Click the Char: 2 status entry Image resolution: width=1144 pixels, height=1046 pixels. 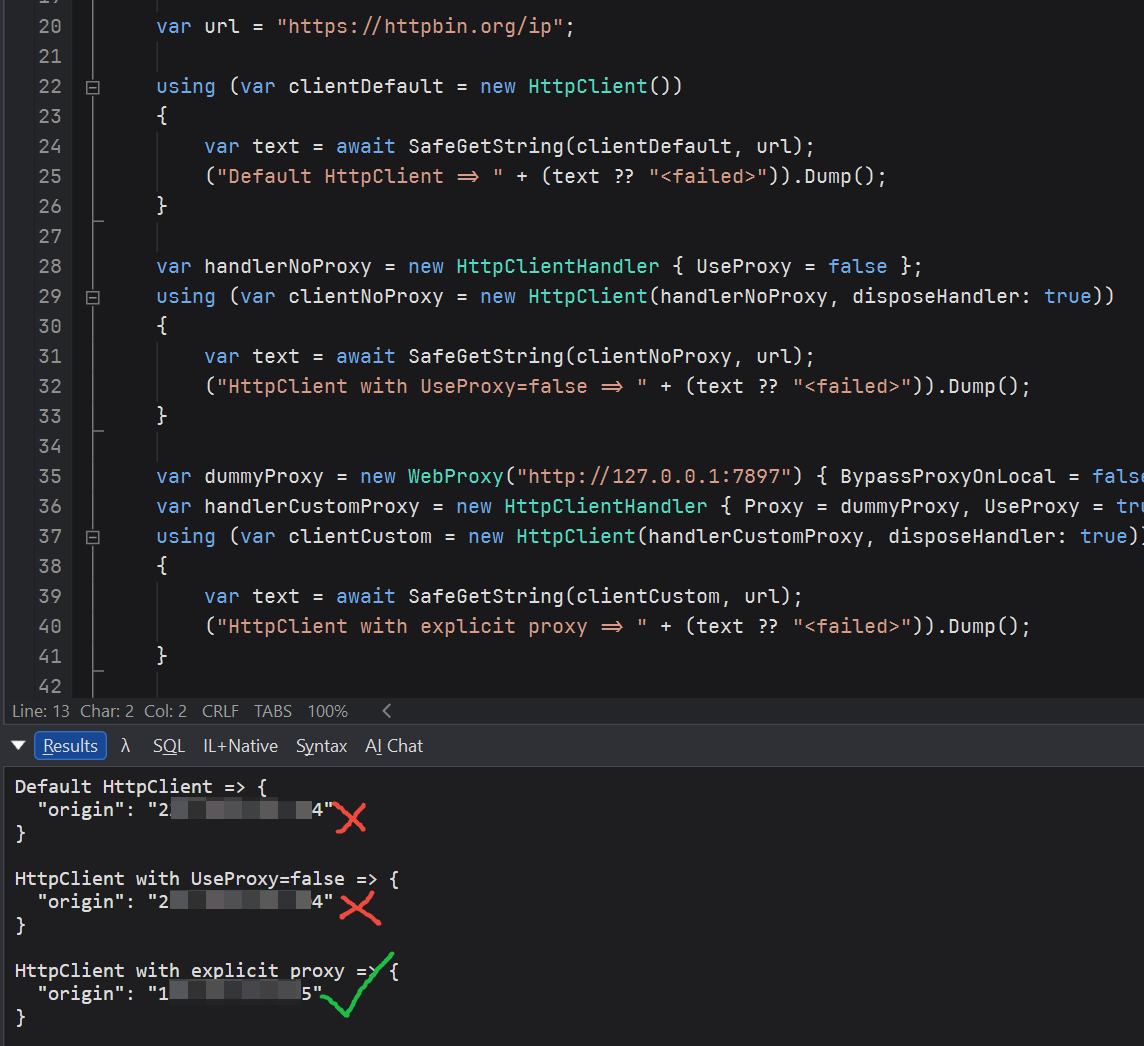pos(107,711)
